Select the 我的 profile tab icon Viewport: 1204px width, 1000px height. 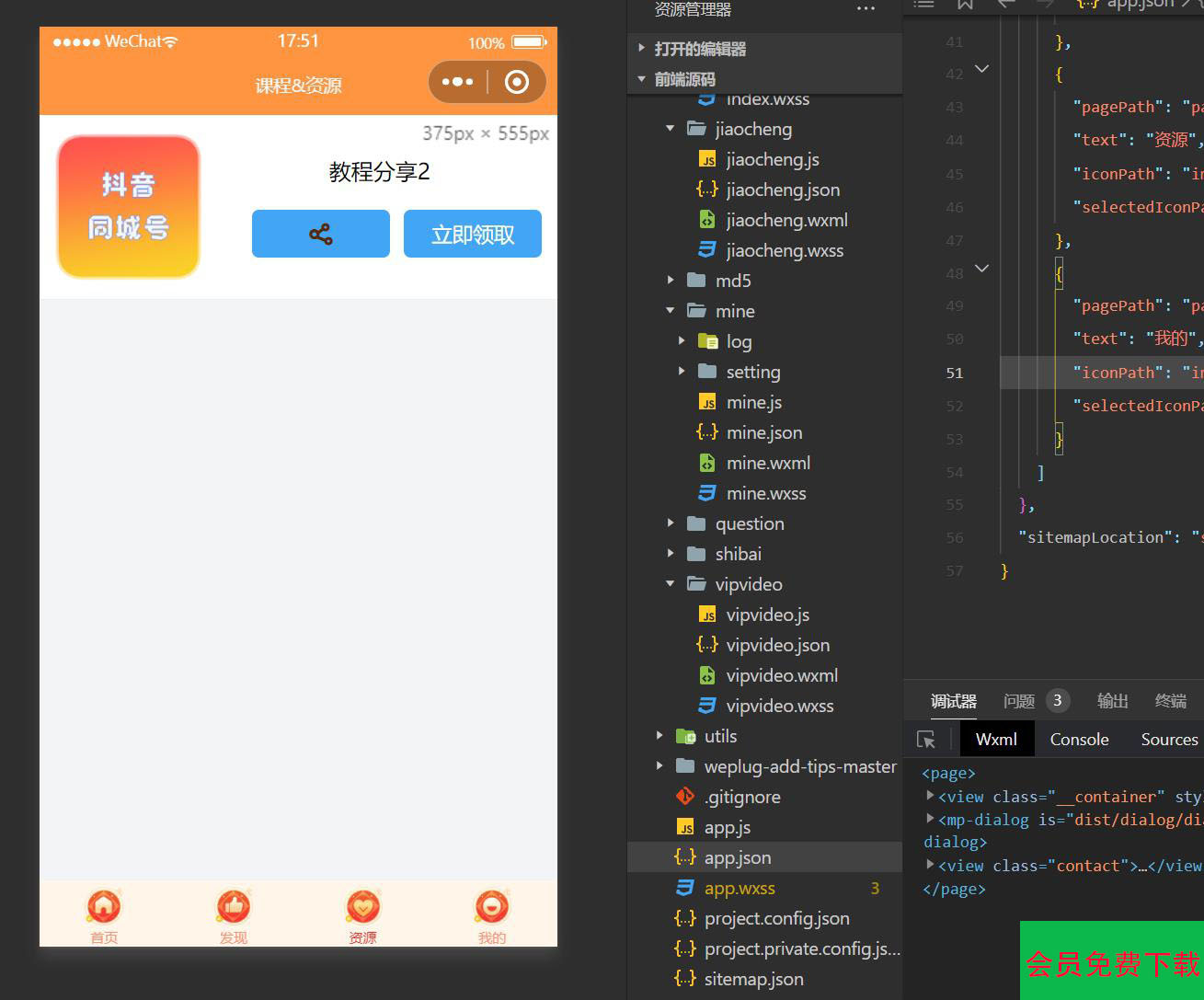click(492, 906)
